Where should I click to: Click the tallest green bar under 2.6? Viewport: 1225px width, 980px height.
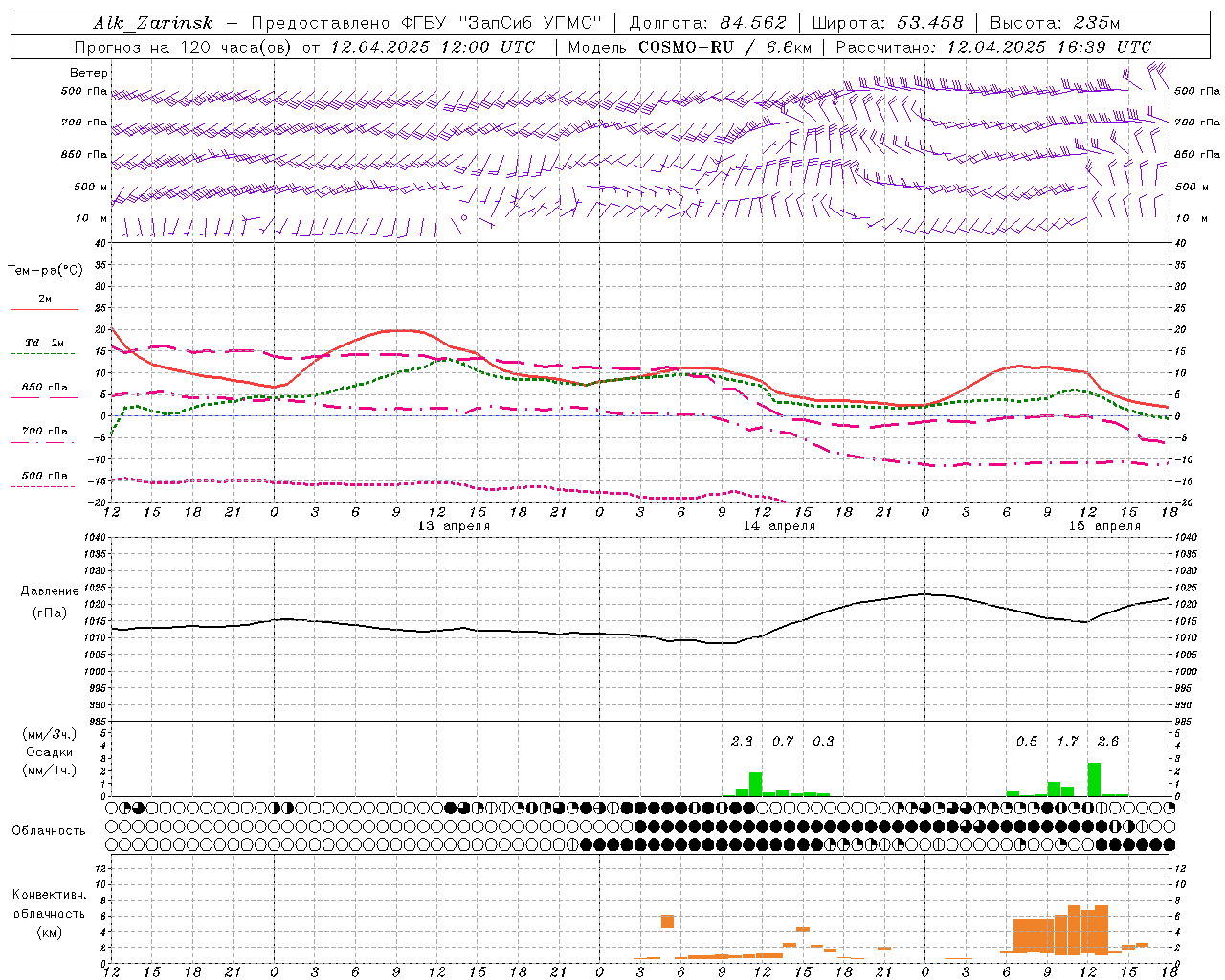[1095, 779]
